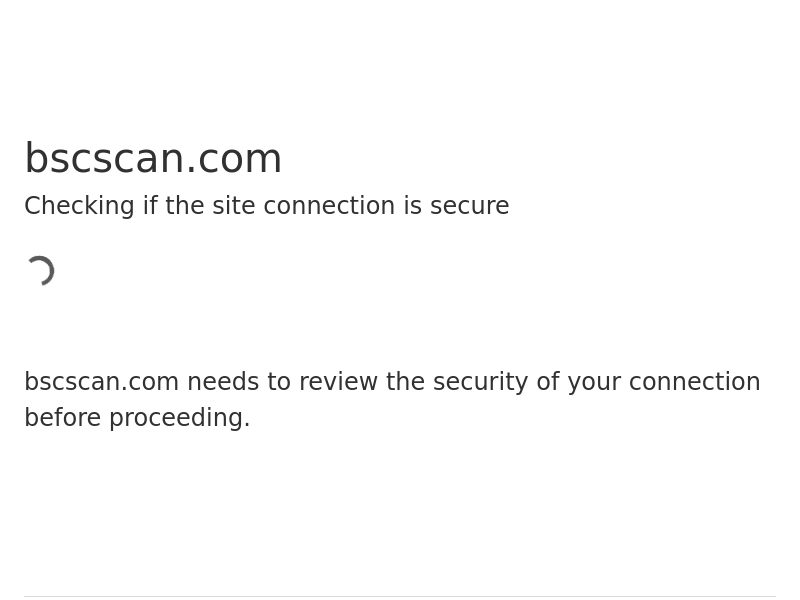
Task: Click the word 'your' in the paragraph
Action: pyautogui.click(x=594, y=382)
